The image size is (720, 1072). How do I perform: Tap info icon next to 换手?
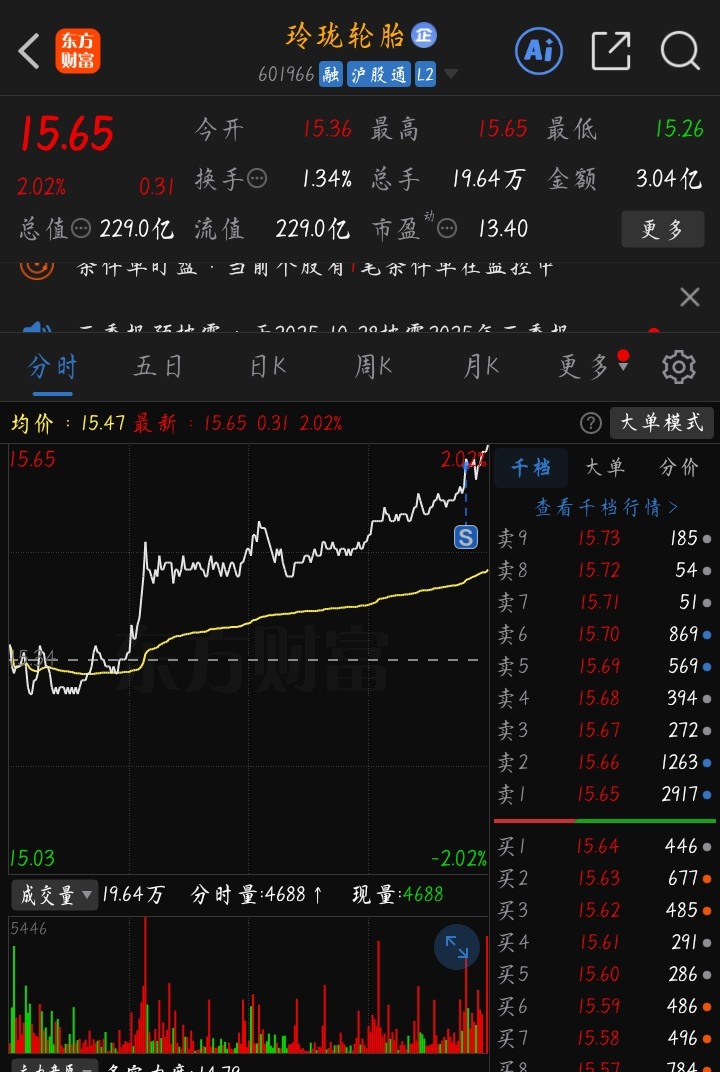(257, 179)
